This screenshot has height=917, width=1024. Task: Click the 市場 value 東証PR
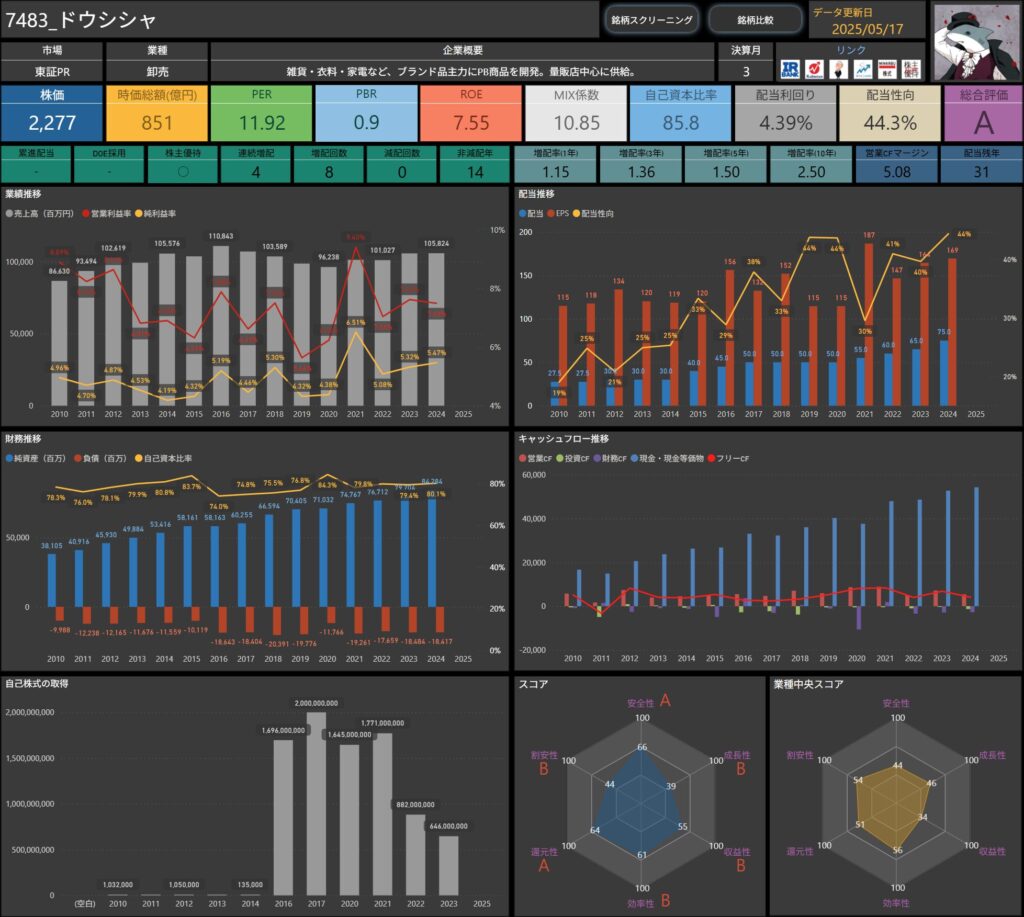(52, 72)
